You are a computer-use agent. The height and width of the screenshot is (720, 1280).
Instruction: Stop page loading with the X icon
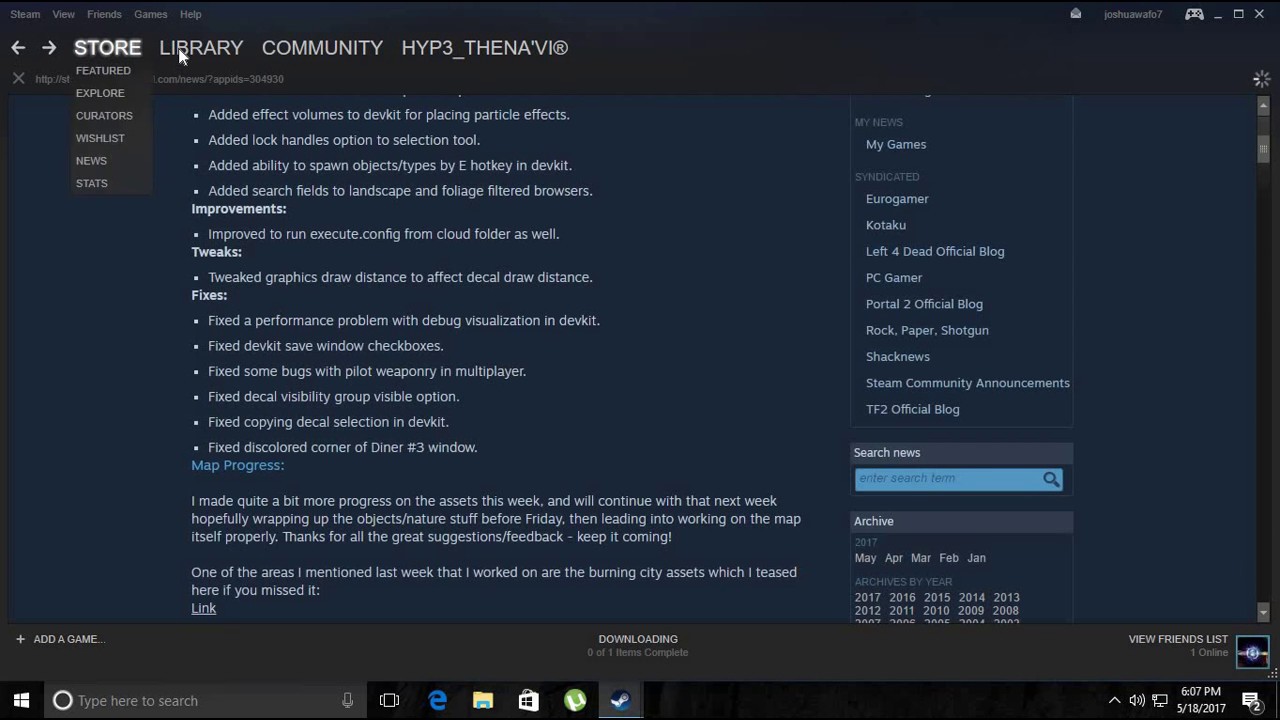[18, 78]
